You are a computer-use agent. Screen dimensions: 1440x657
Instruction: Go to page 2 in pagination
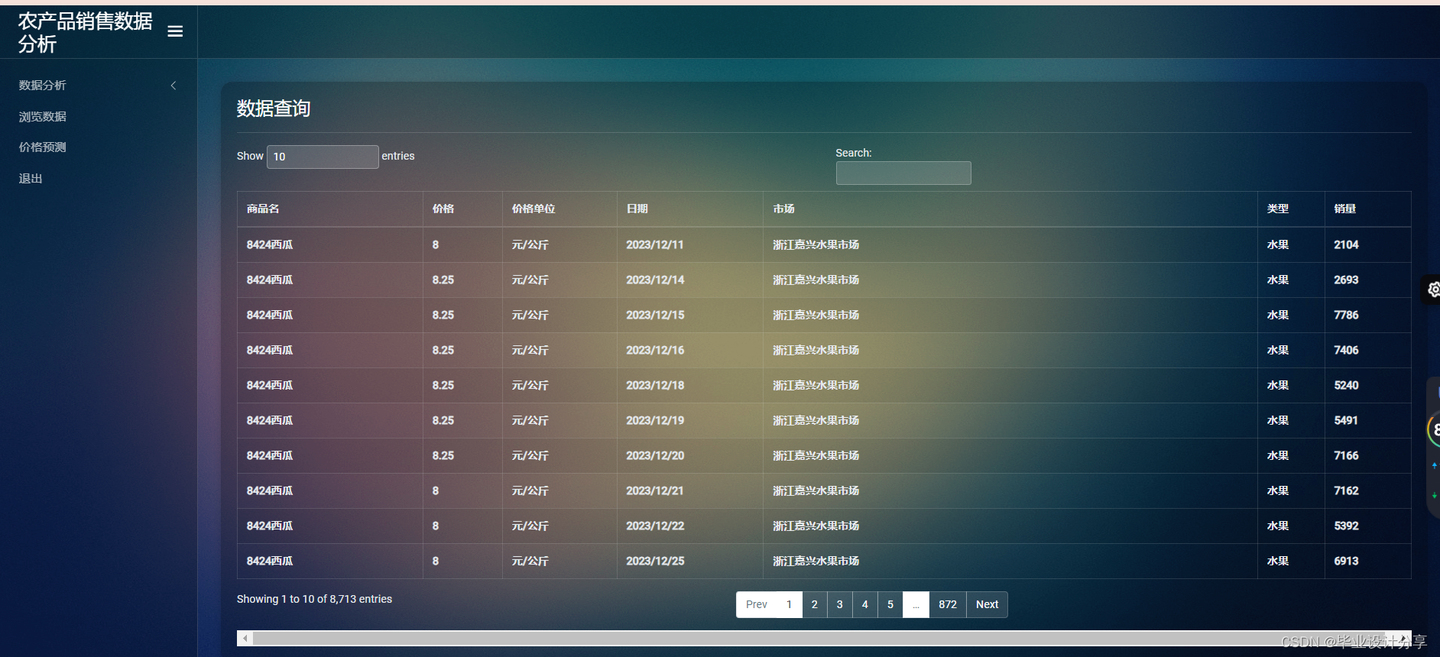click(815, 604)
